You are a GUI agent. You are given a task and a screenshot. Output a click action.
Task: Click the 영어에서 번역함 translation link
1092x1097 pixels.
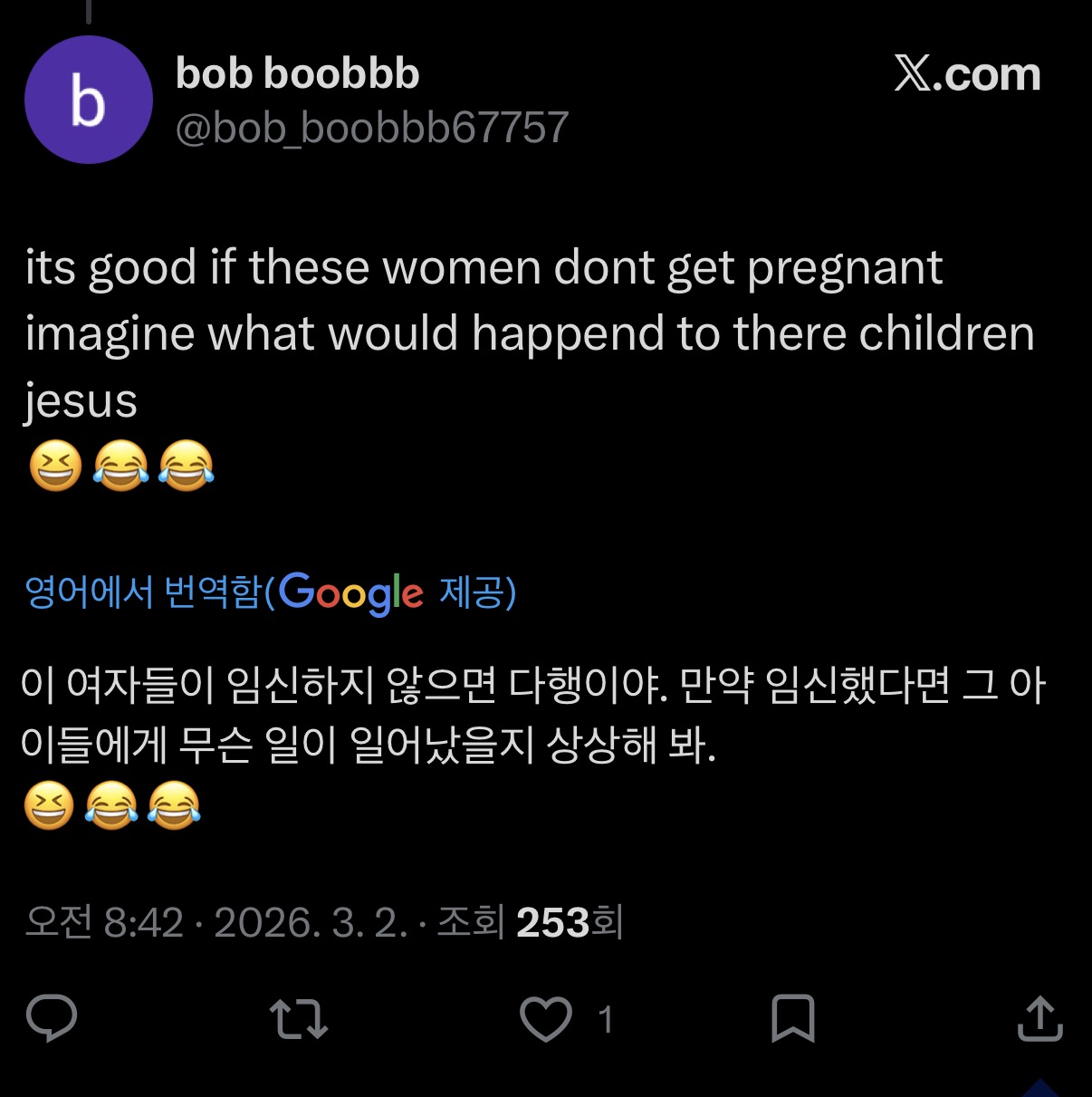click(x=143, y=592)
